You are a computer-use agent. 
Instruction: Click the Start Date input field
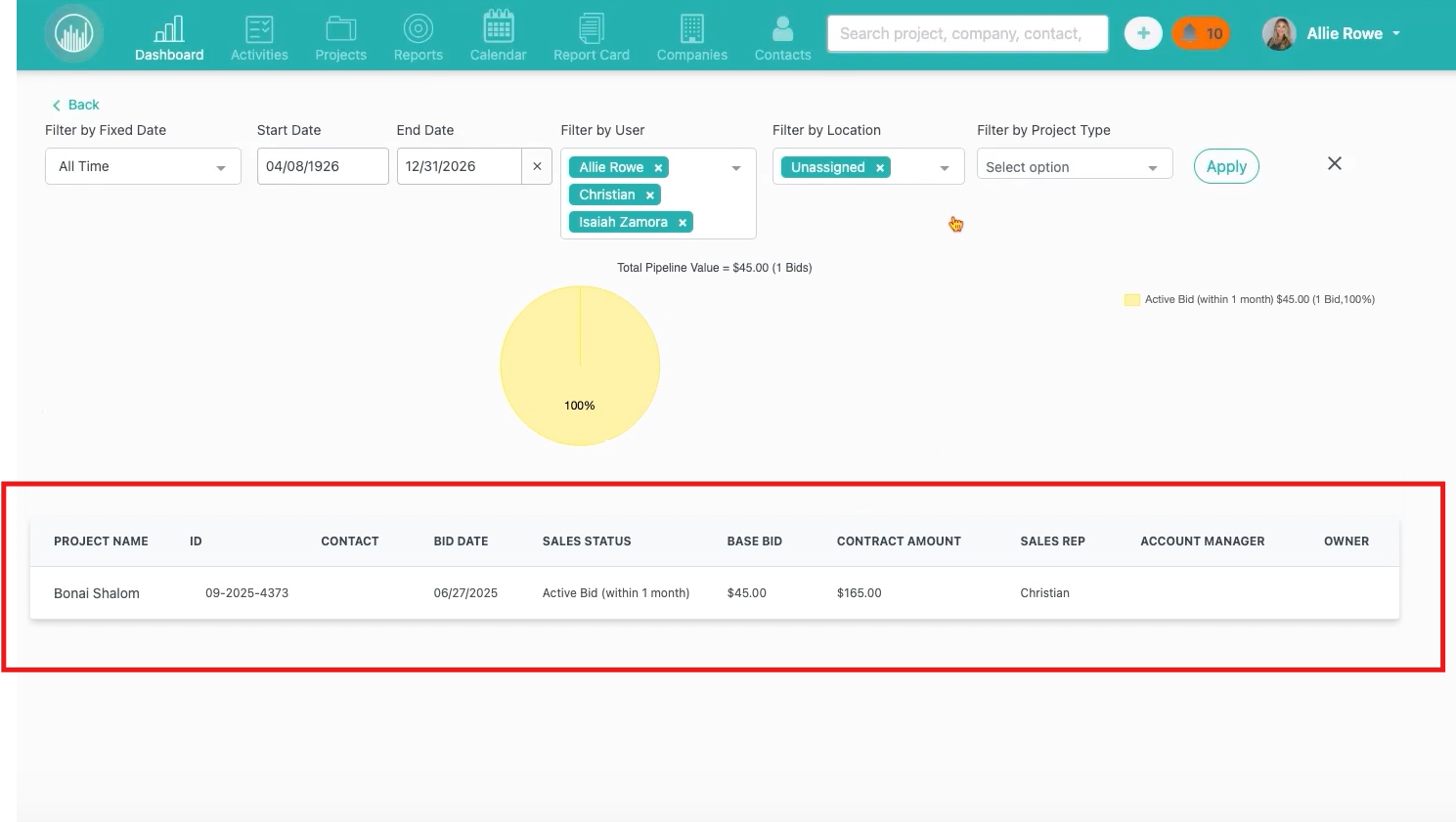(x=322, y=166)
